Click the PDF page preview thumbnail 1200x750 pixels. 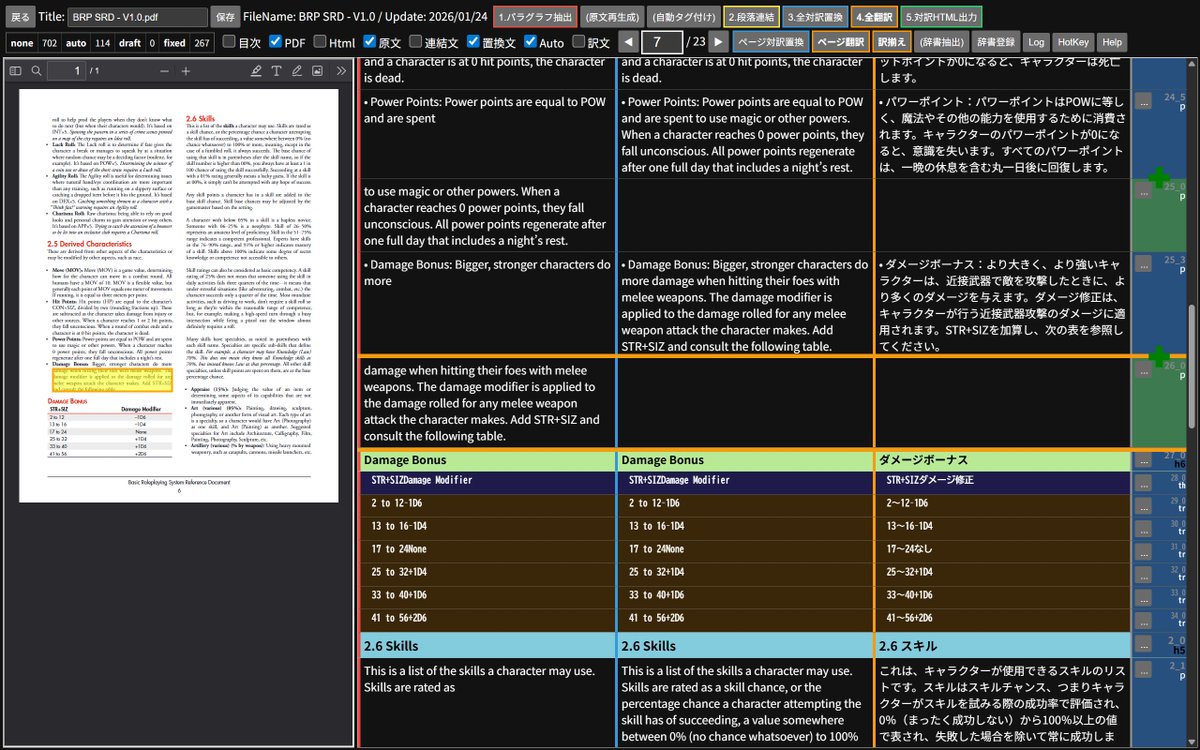tap(181, 295)
